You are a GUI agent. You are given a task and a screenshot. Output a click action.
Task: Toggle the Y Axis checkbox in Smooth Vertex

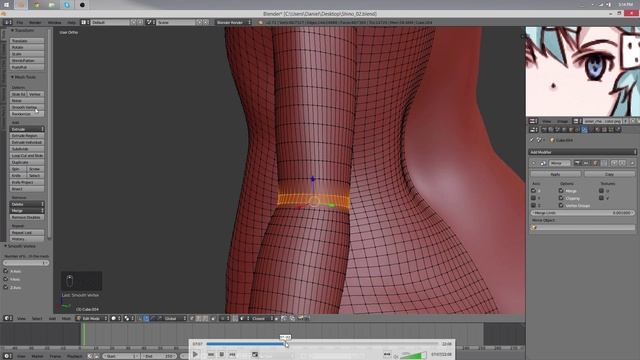[x=6, y=279]
